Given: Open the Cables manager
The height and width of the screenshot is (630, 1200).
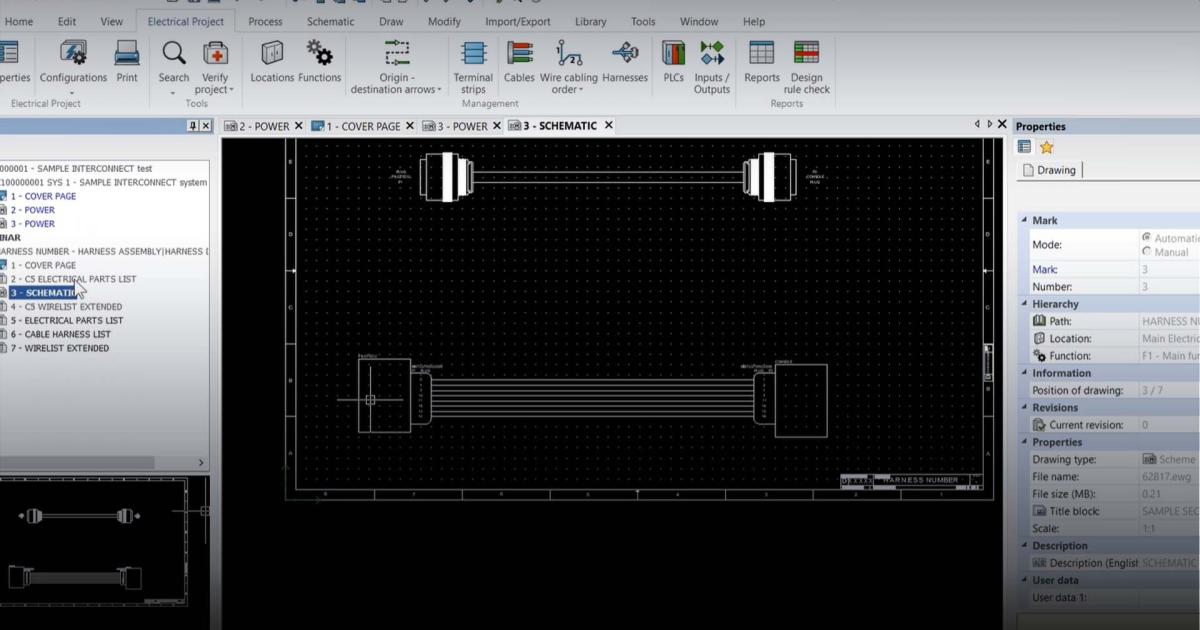Looking at the screenshot, I should click(519, 62).
